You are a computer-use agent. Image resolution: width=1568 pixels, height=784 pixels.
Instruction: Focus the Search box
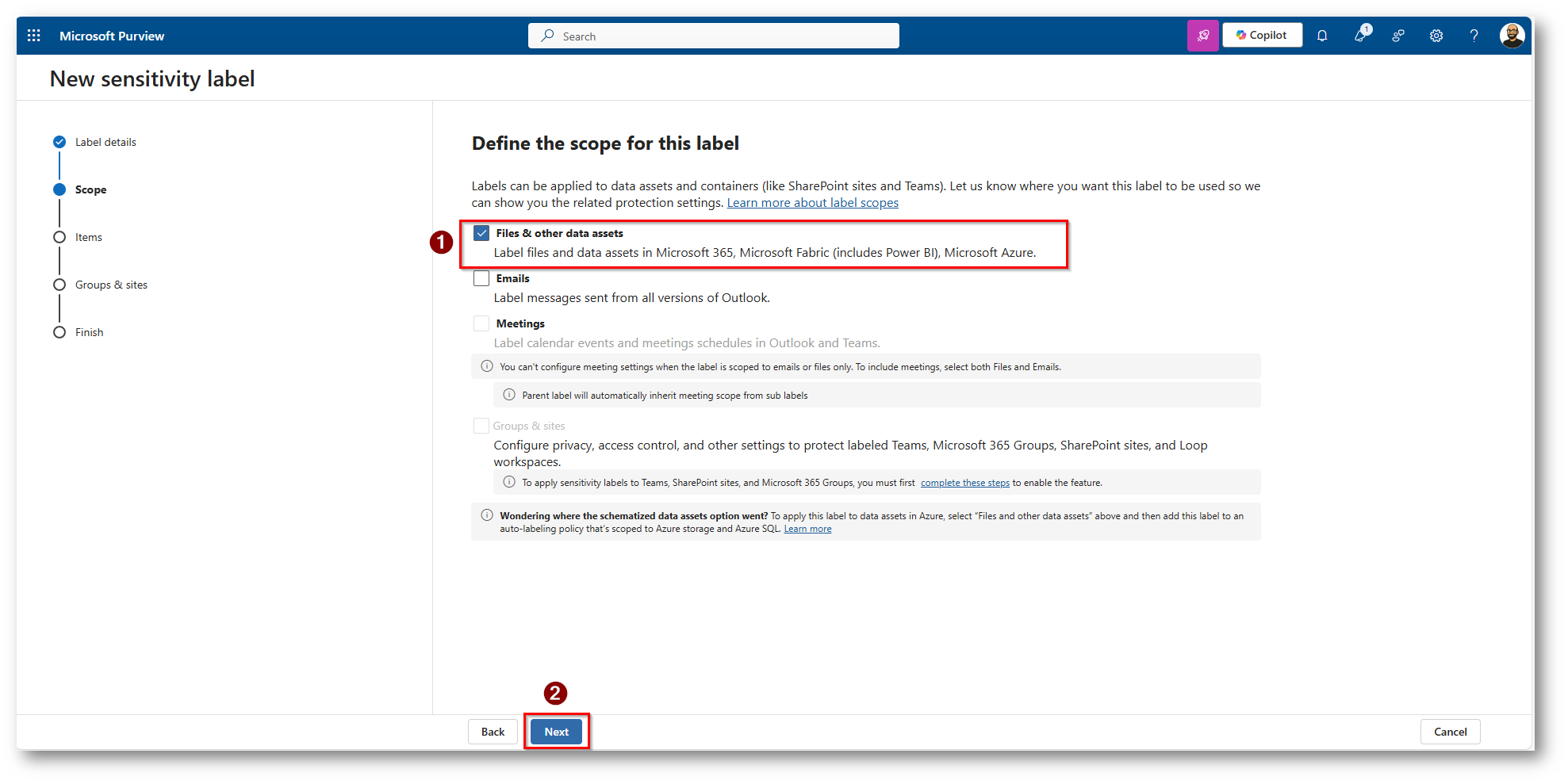click(714, 36)
